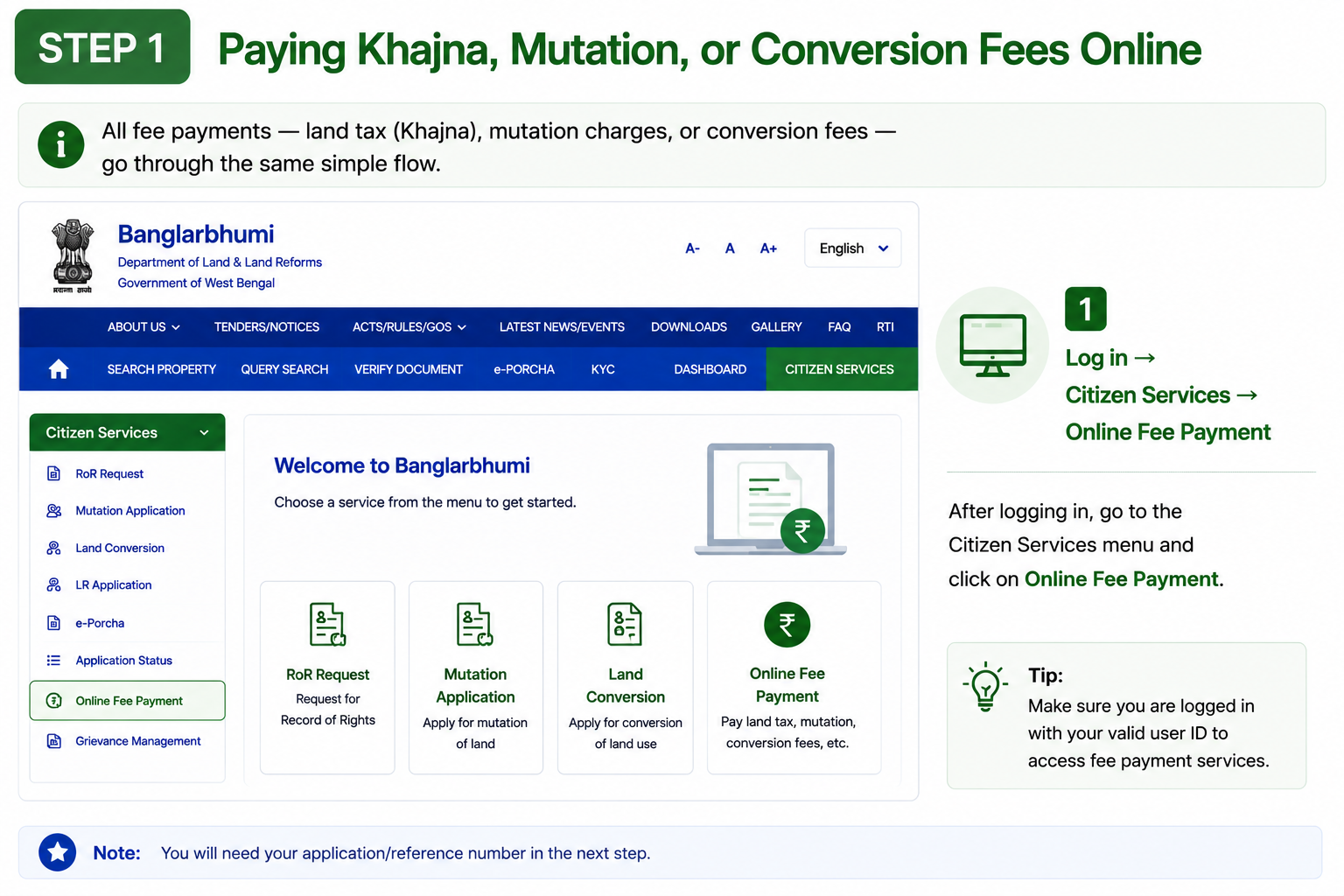
Task: Click the Banglarbhumi site title
Action: pos(196,234)
